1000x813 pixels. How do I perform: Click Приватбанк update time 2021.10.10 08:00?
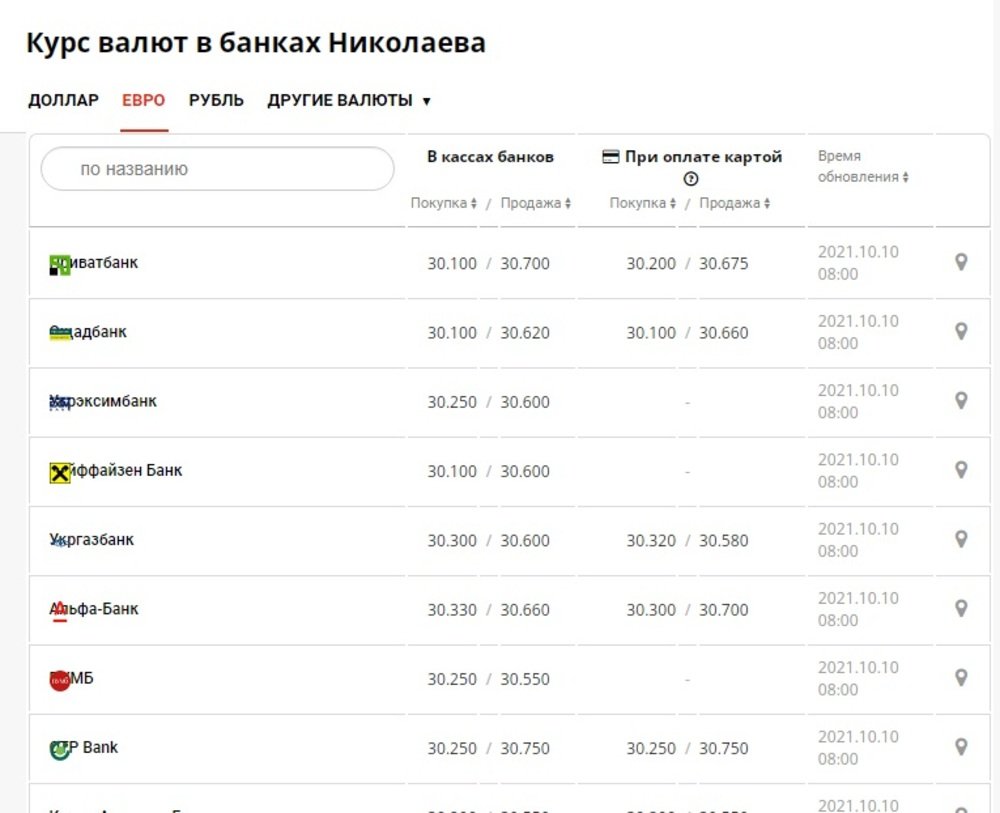click(858, 263)
